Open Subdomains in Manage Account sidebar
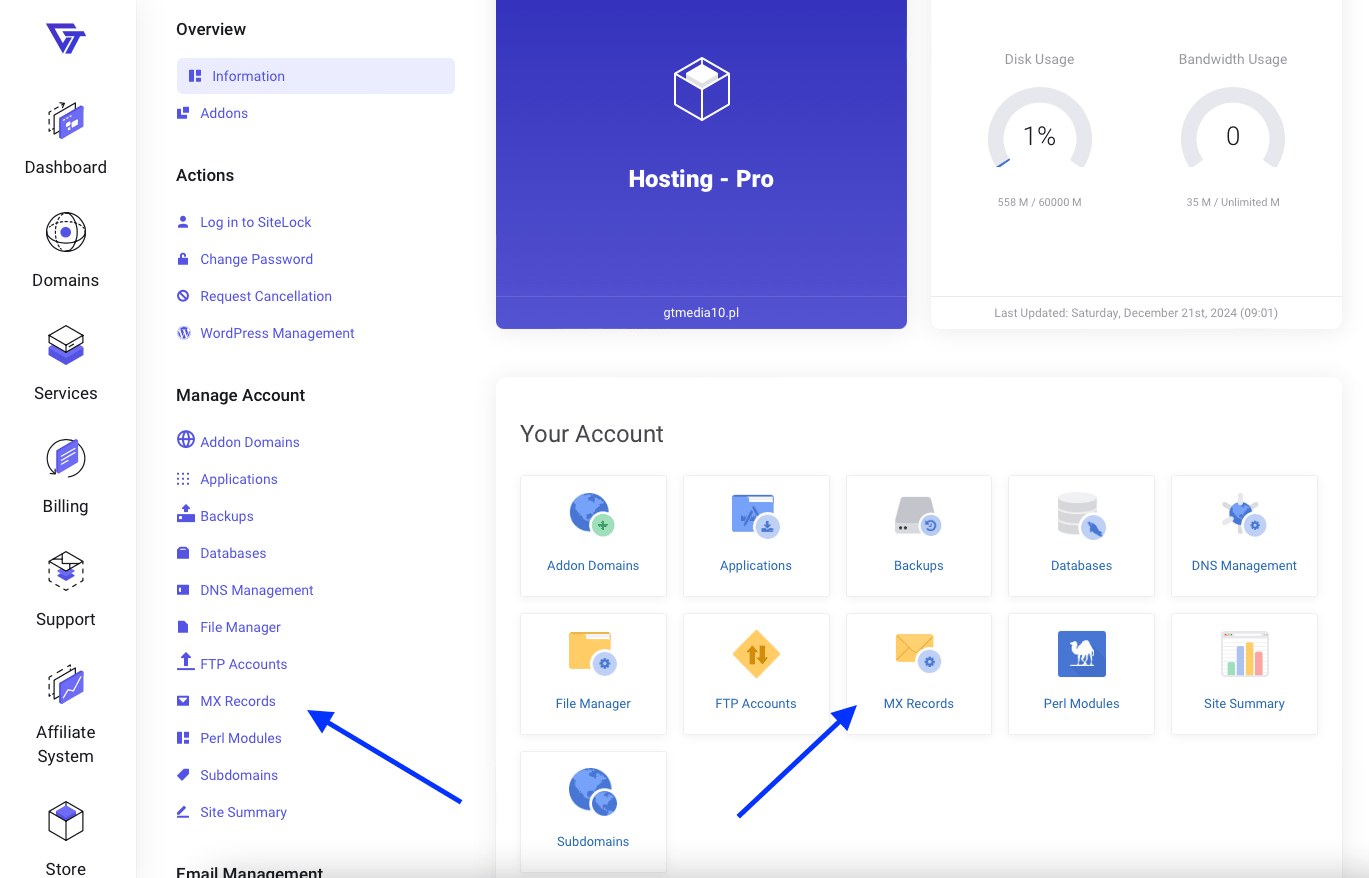 [x=239, y=775]
